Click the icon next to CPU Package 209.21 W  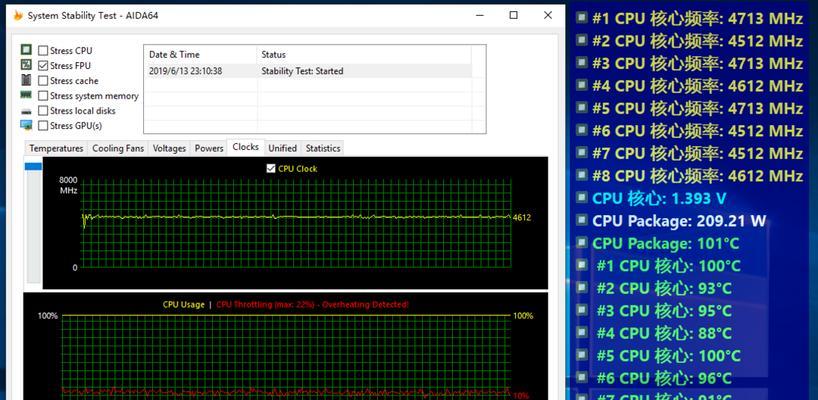[582, 220]
